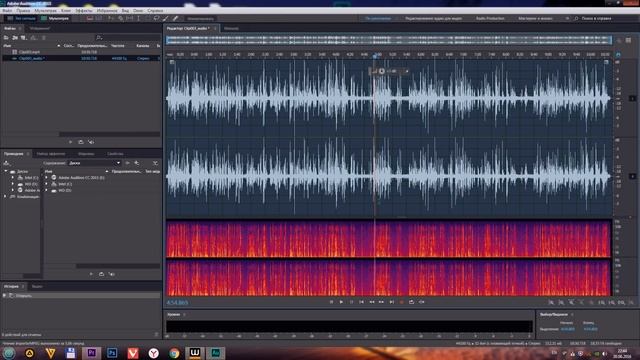The height and width of the screenshot is (360, 640).
Task: Pause playback using the transport Pause button
Action: (x=351, y=302)
